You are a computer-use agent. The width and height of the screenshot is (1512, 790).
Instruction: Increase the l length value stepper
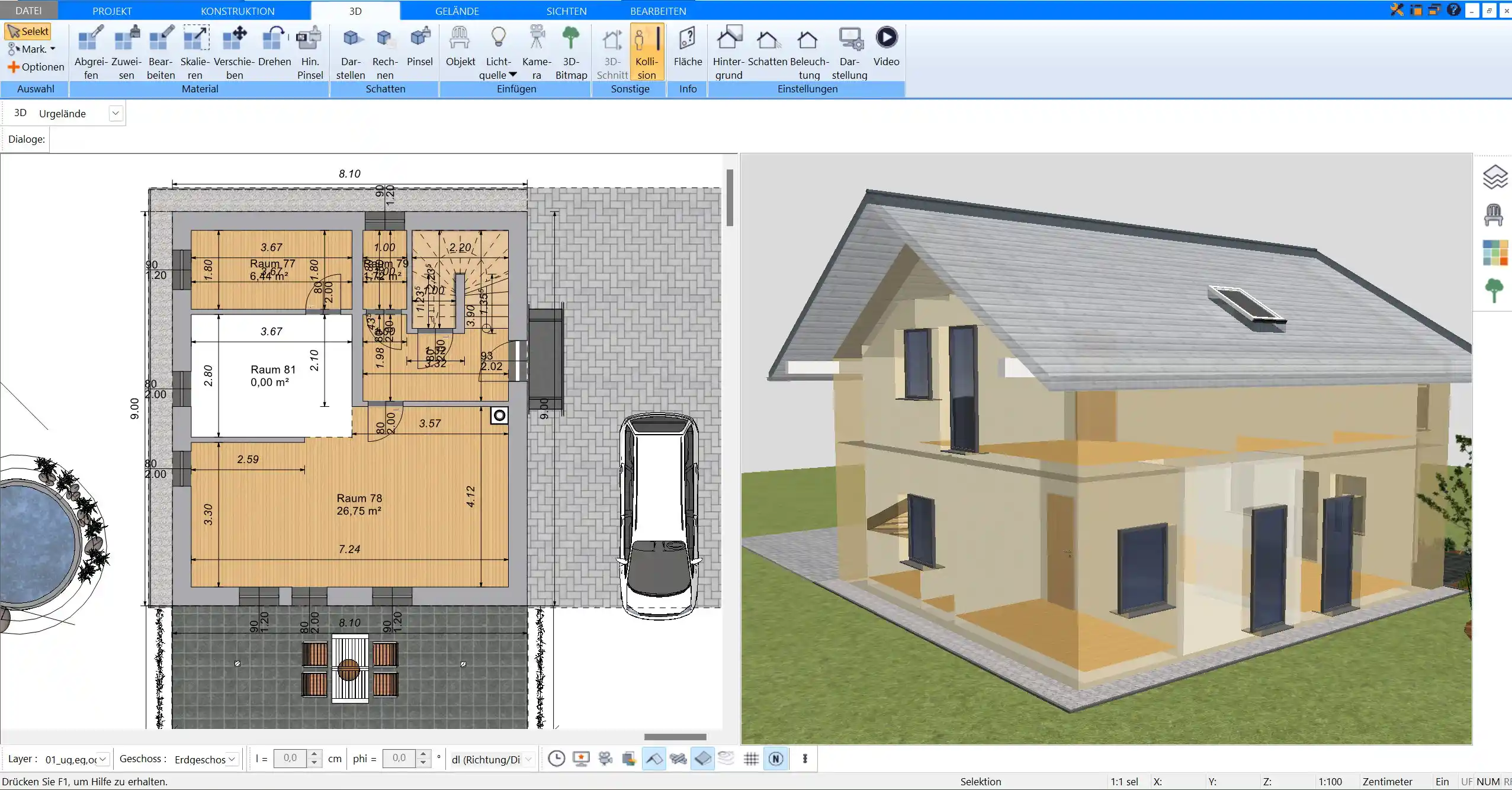[x=315, y=754]
